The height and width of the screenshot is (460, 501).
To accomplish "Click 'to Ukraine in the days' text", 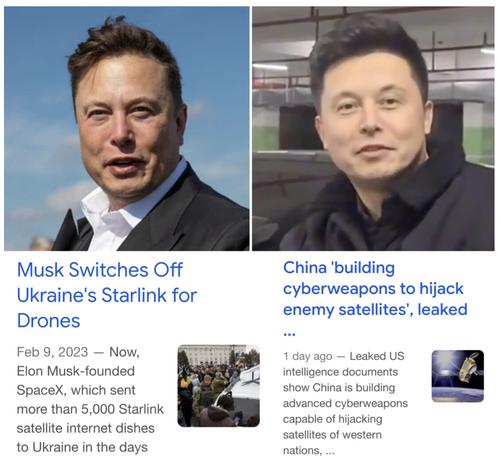I will [x=82, y=447].
